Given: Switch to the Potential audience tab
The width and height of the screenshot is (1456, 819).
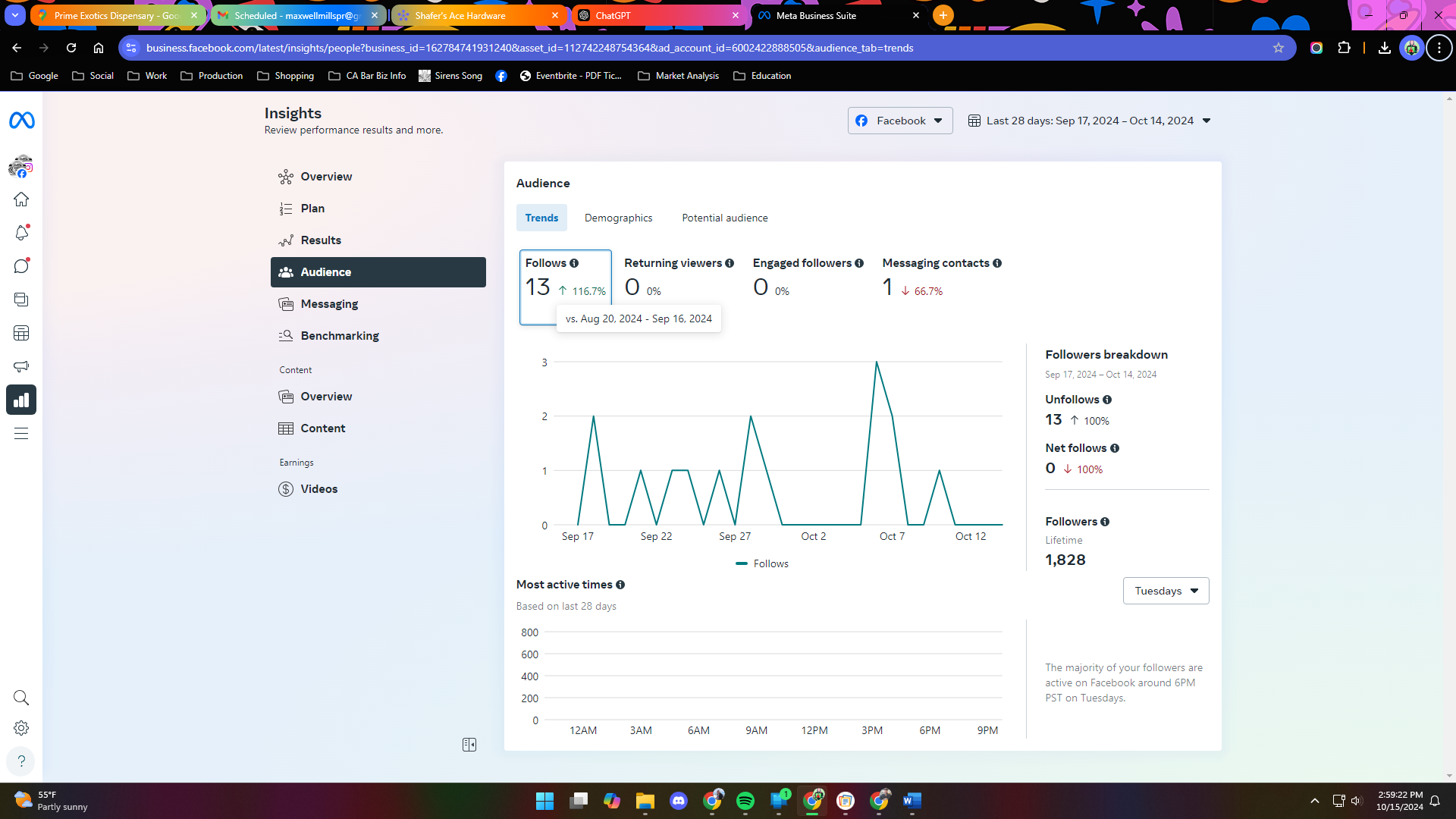Looking at the screenshot, I should (x=724, y=218).
